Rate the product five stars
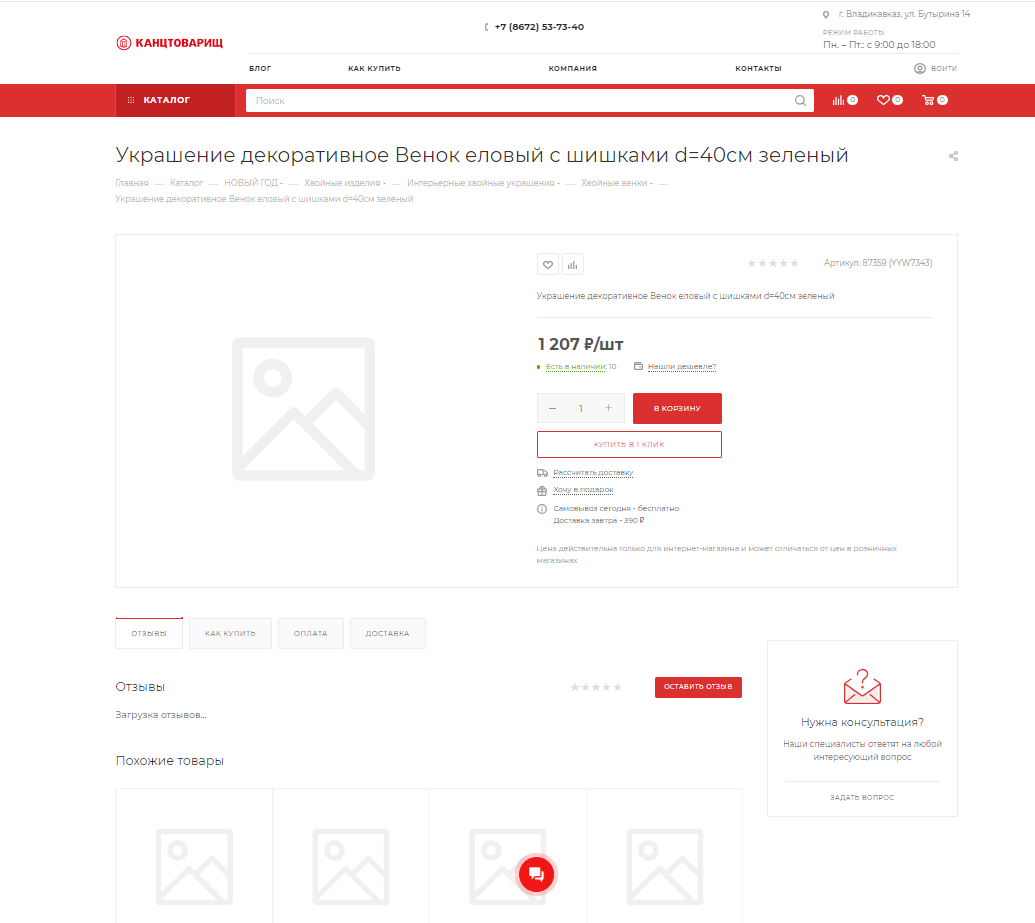Screen dimensions: 1035x923 point(794,262)
